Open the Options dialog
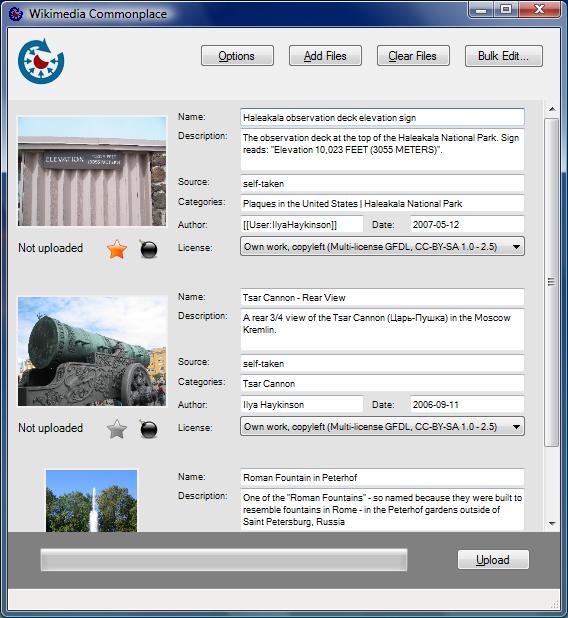 click(237, 56)
